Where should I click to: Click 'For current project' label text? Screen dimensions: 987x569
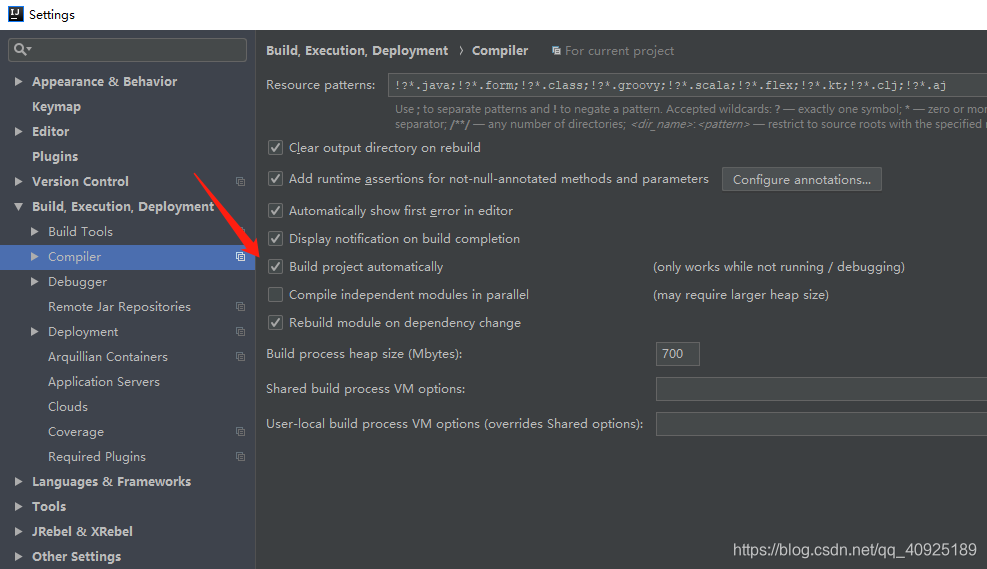point(619,50)
